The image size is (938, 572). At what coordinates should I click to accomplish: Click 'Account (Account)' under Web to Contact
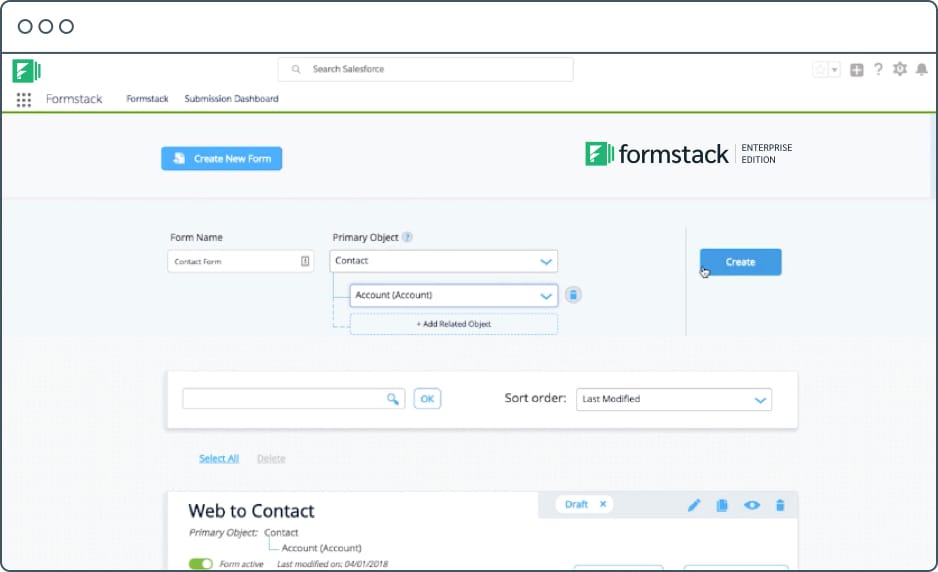[x=321, y=548]
